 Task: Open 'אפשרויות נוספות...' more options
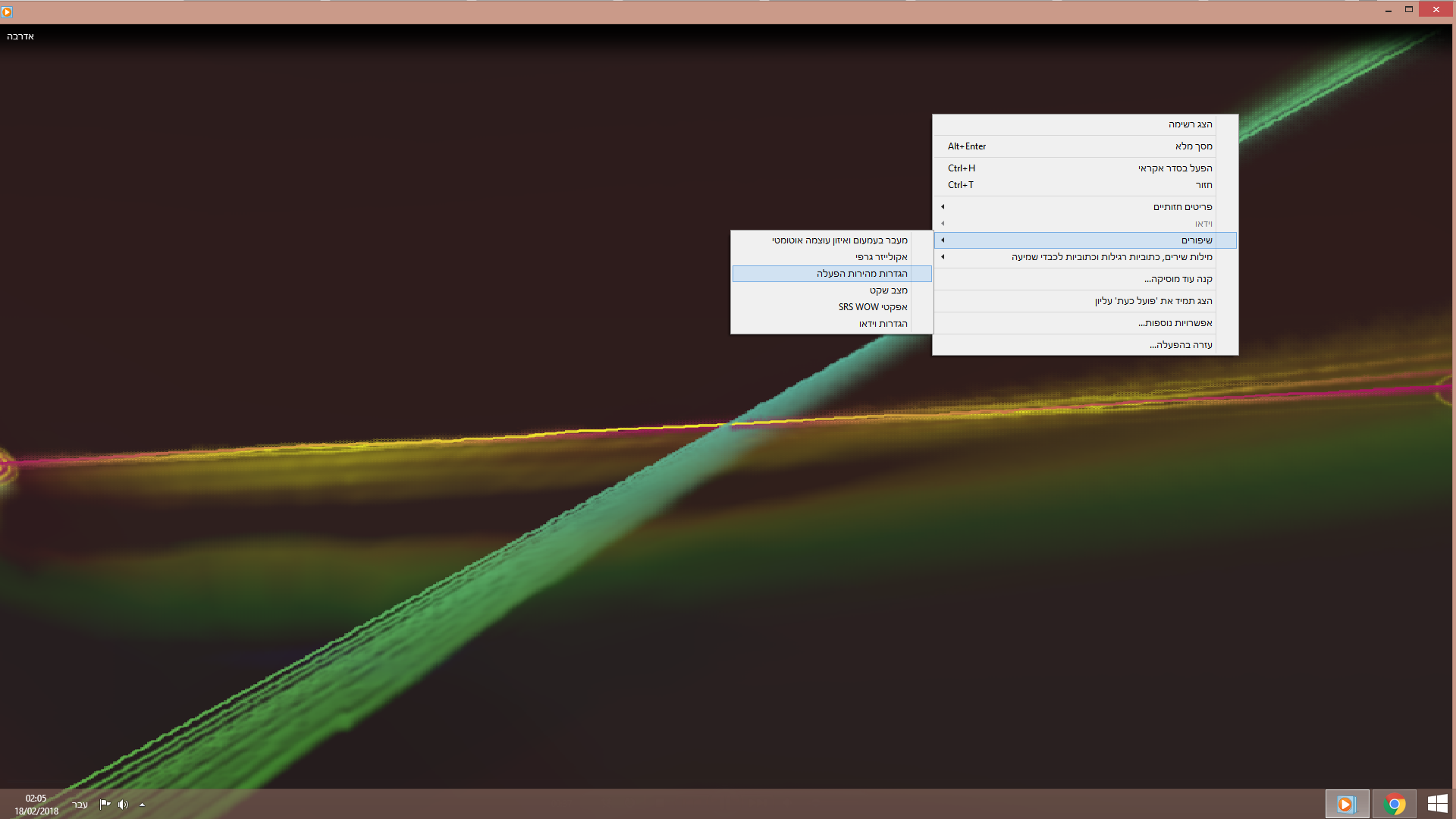pos(1175,323)
